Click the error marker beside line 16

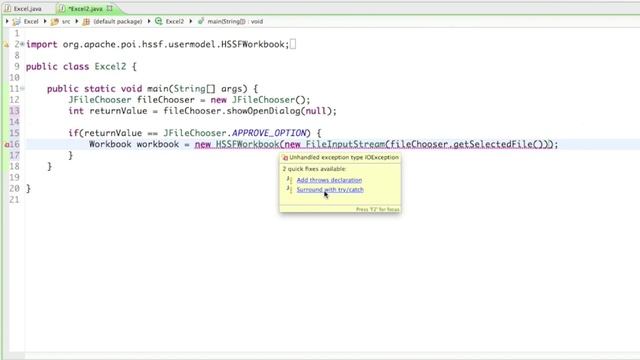(7, 144)
